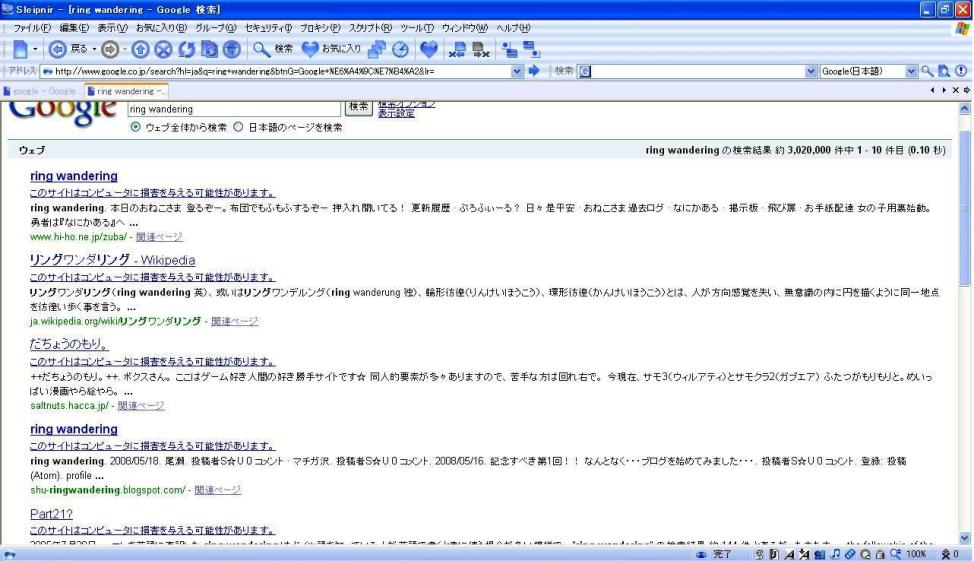The width and height of the screenshot is (974, 561).
Task: Open 'ring wandering' blogspot result title
Action: (x=74, y=429)
